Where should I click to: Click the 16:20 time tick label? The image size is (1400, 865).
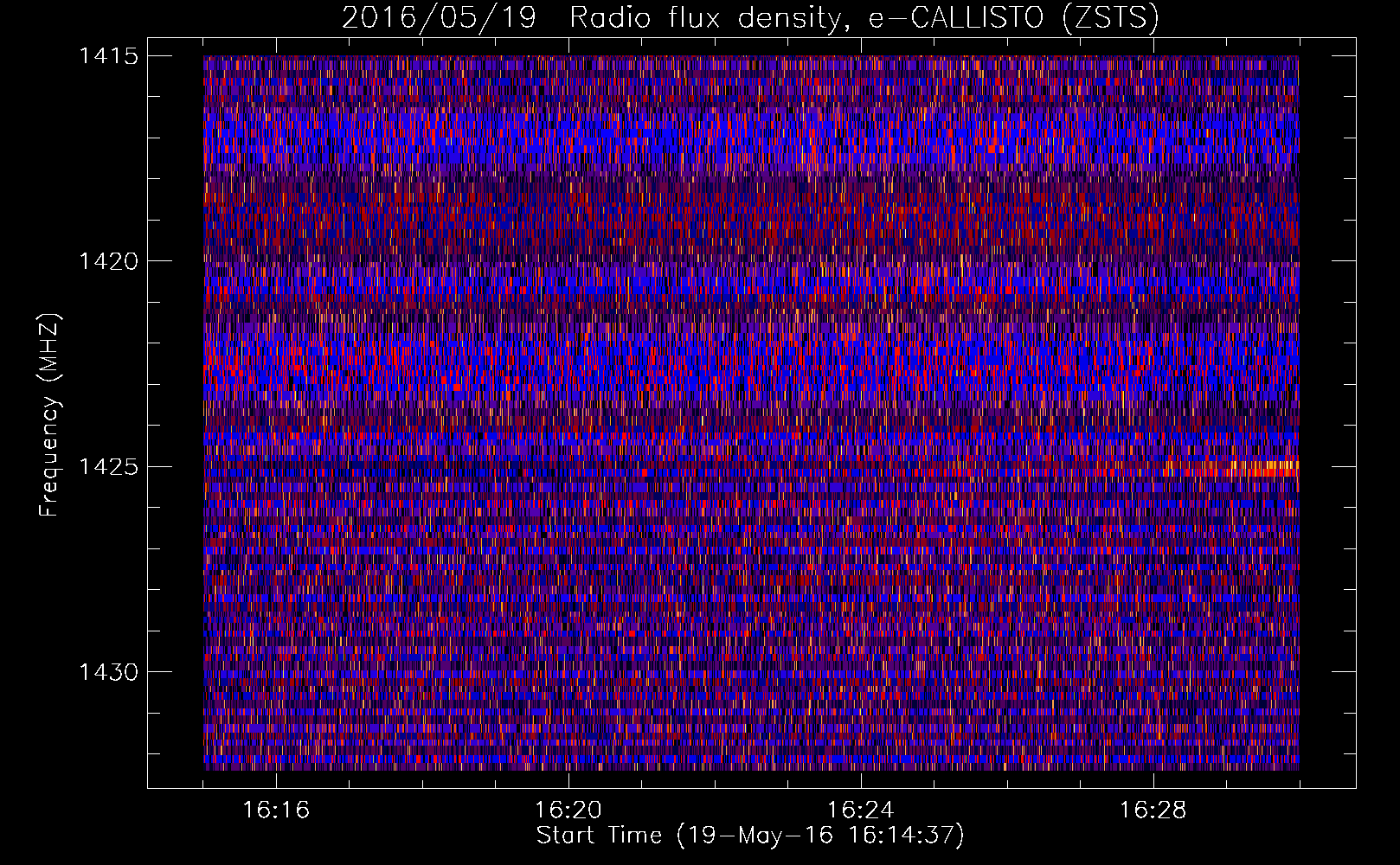pyautogui.click(x=568, y=810)
